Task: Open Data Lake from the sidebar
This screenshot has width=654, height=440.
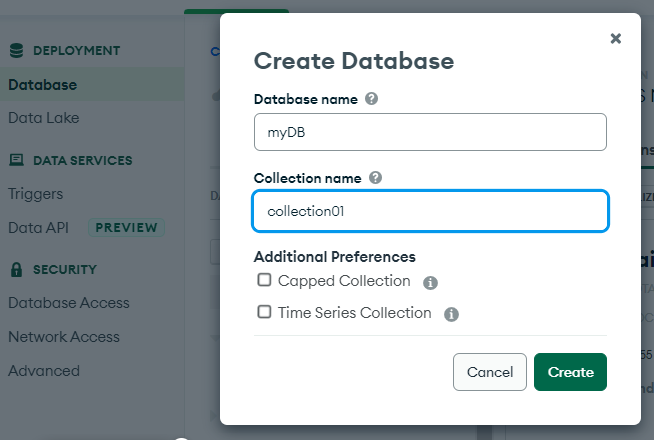Action: click(43, 118)
